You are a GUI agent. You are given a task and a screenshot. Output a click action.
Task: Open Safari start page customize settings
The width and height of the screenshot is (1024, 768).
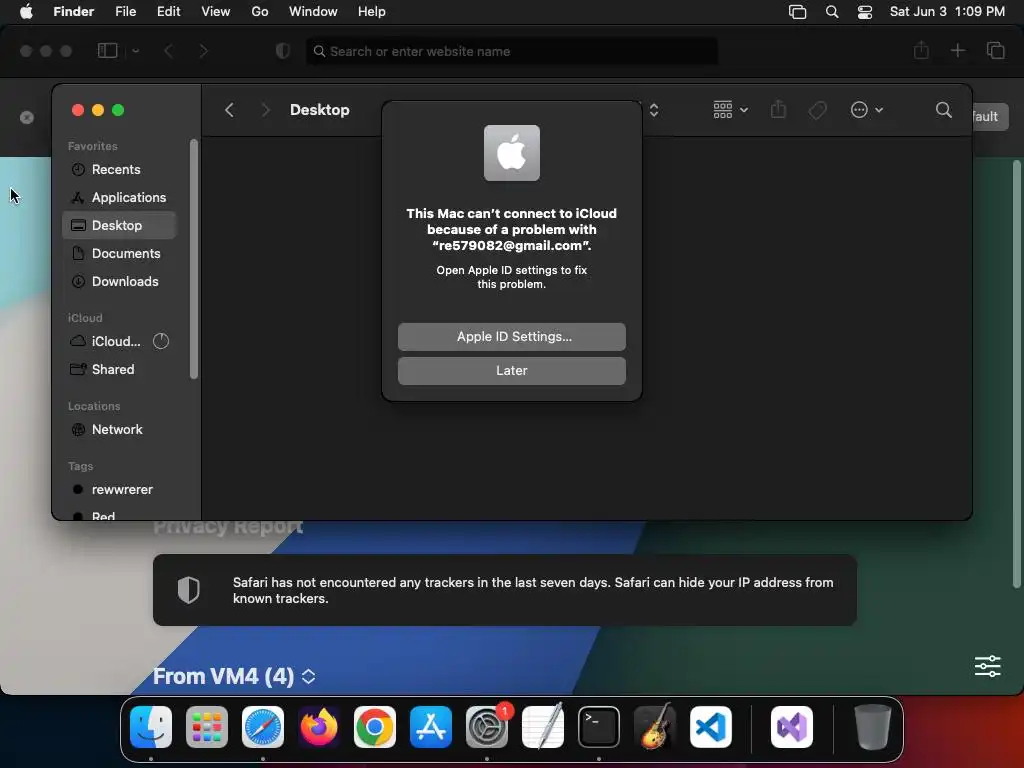[x=987, y=666]
